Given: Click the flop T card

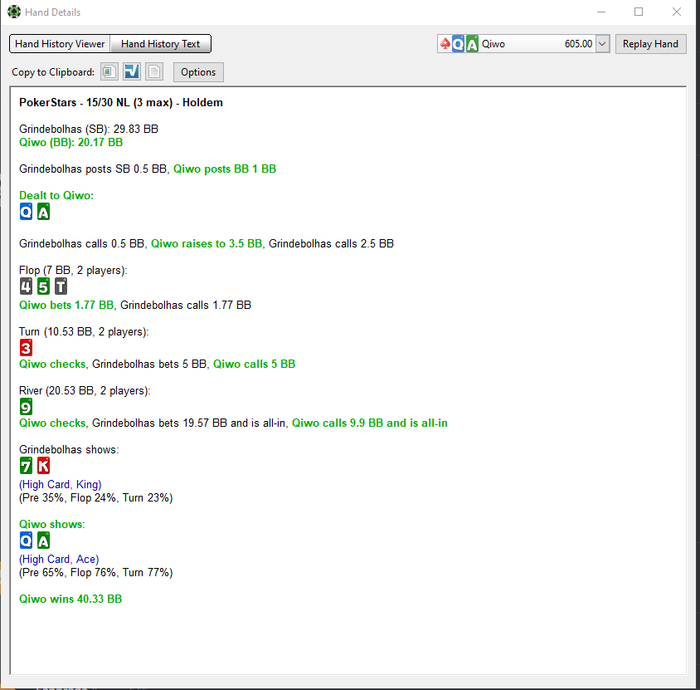Looking at the screenshot, I should coord(61,287).
